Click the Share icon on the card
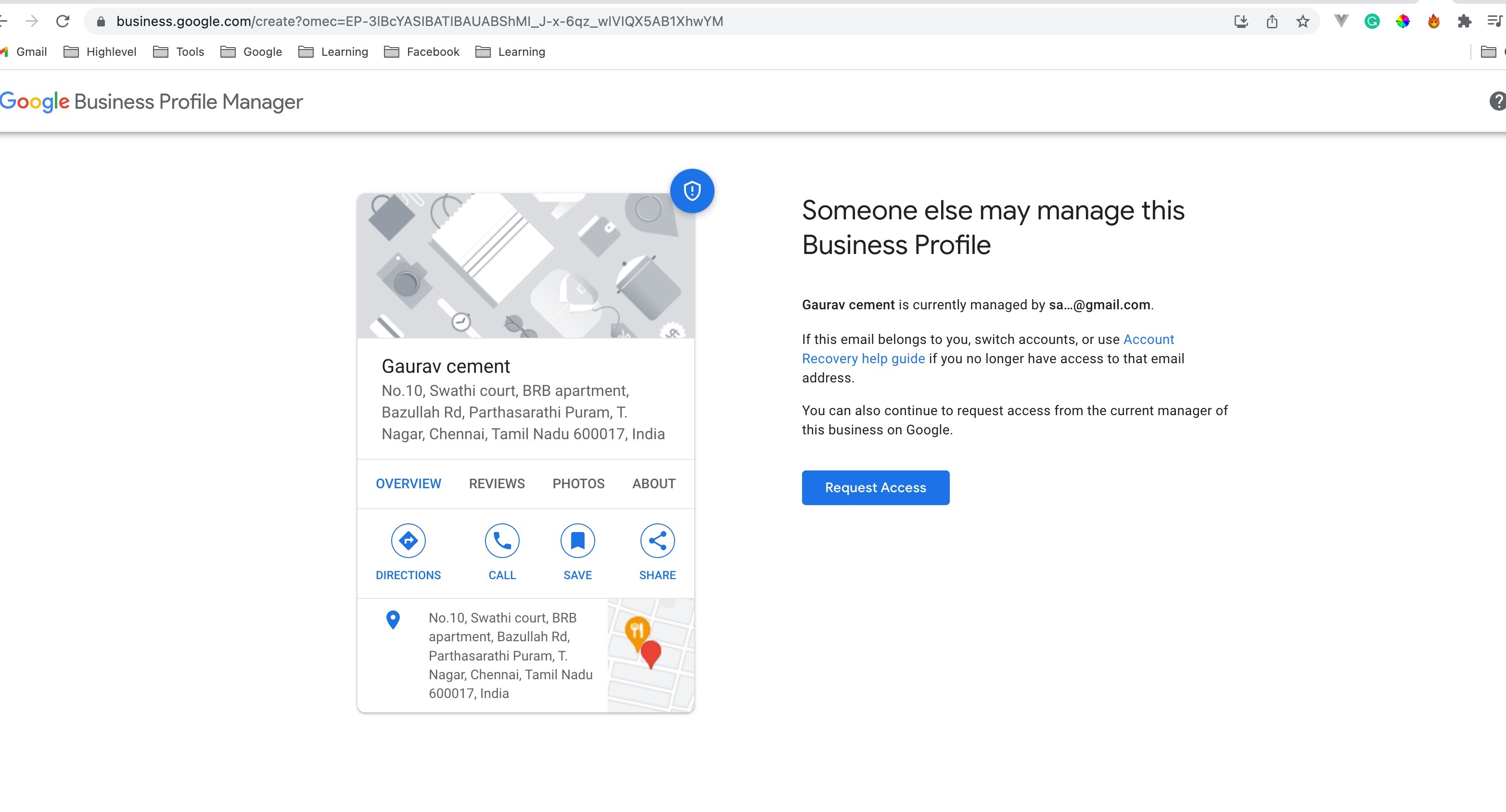1506x812 pixels. tap(657, 540)
